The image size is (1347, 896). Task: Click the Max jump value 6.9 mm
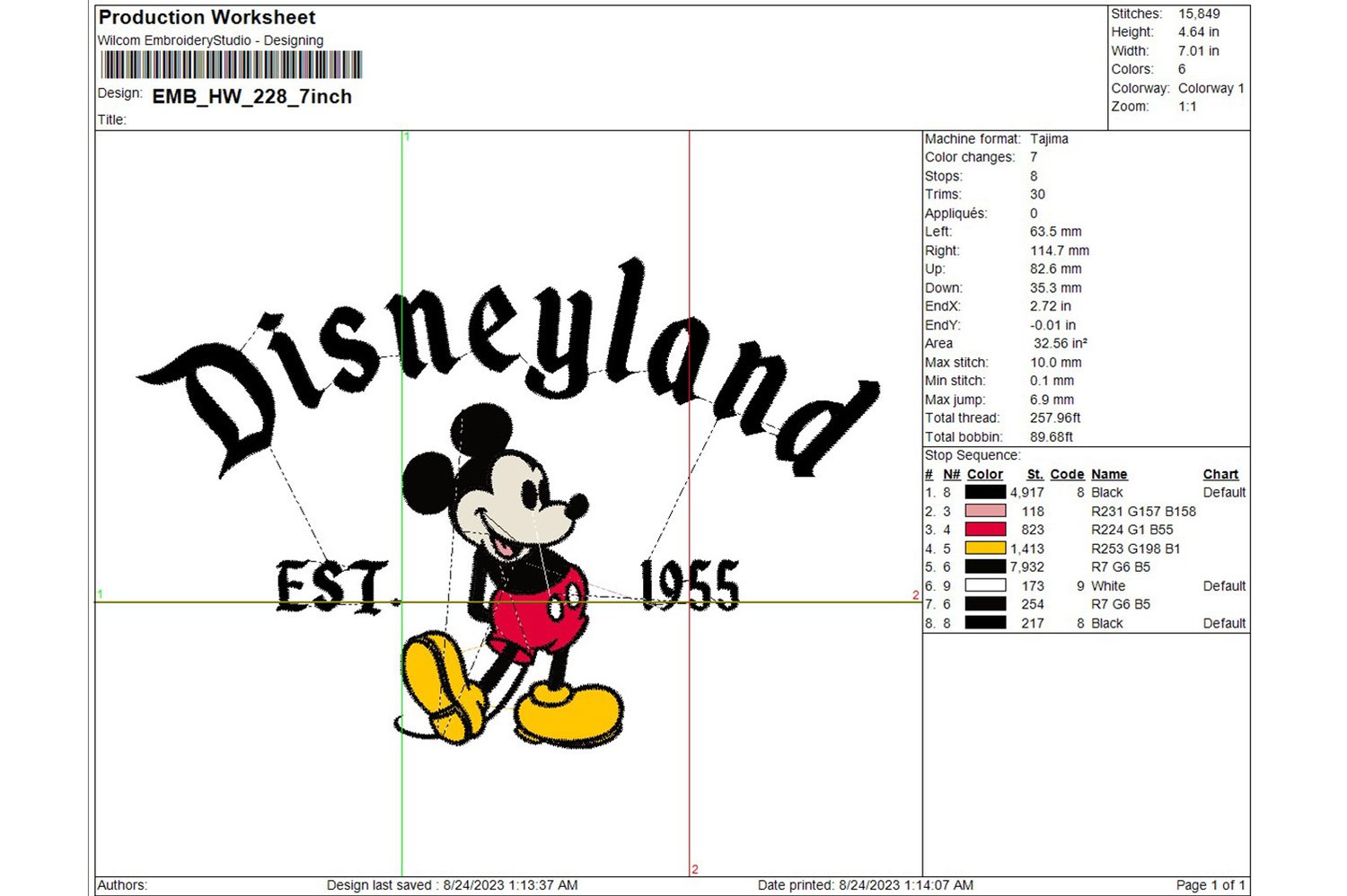coord(1052,400)
